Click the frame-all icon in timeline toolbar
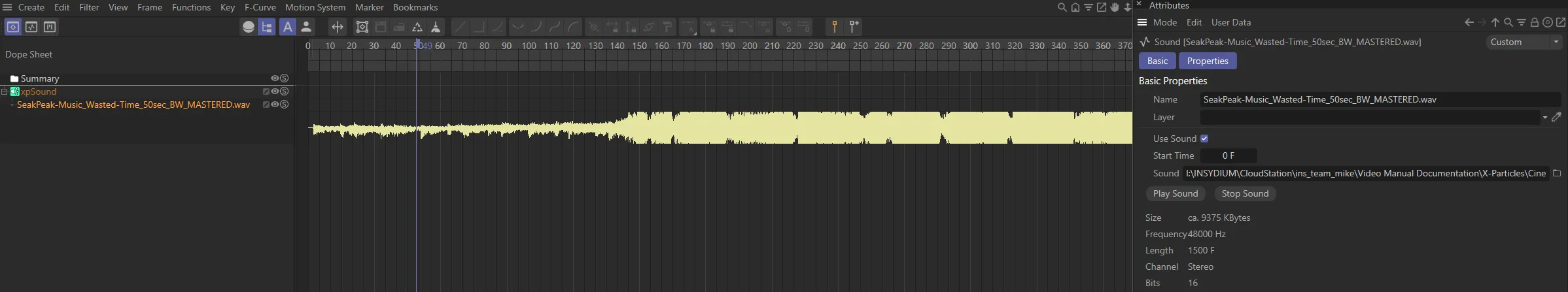Viewport: 1568px width, 292px height. coord(362,27)
